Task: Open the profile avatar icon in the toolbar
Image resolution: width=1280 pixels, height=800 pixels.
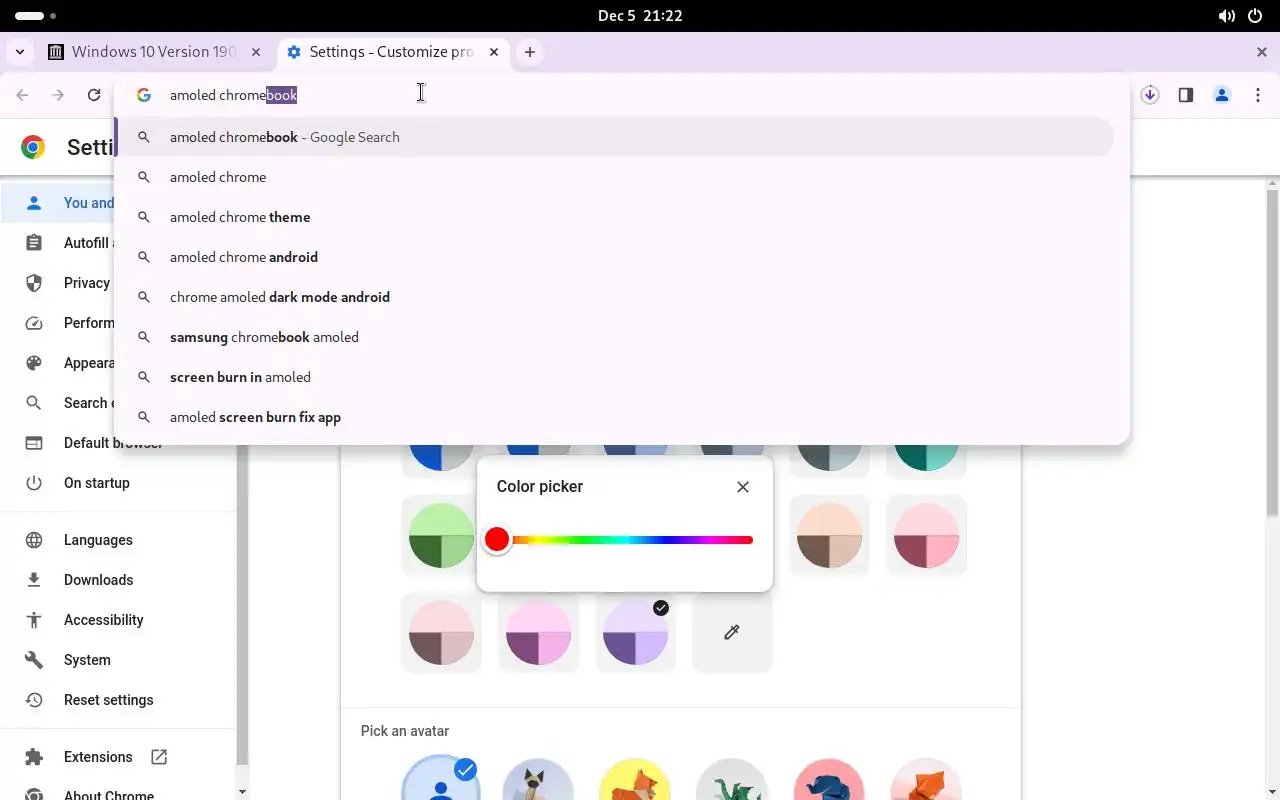Action: pyautogui.click(x=1222, y=95)
